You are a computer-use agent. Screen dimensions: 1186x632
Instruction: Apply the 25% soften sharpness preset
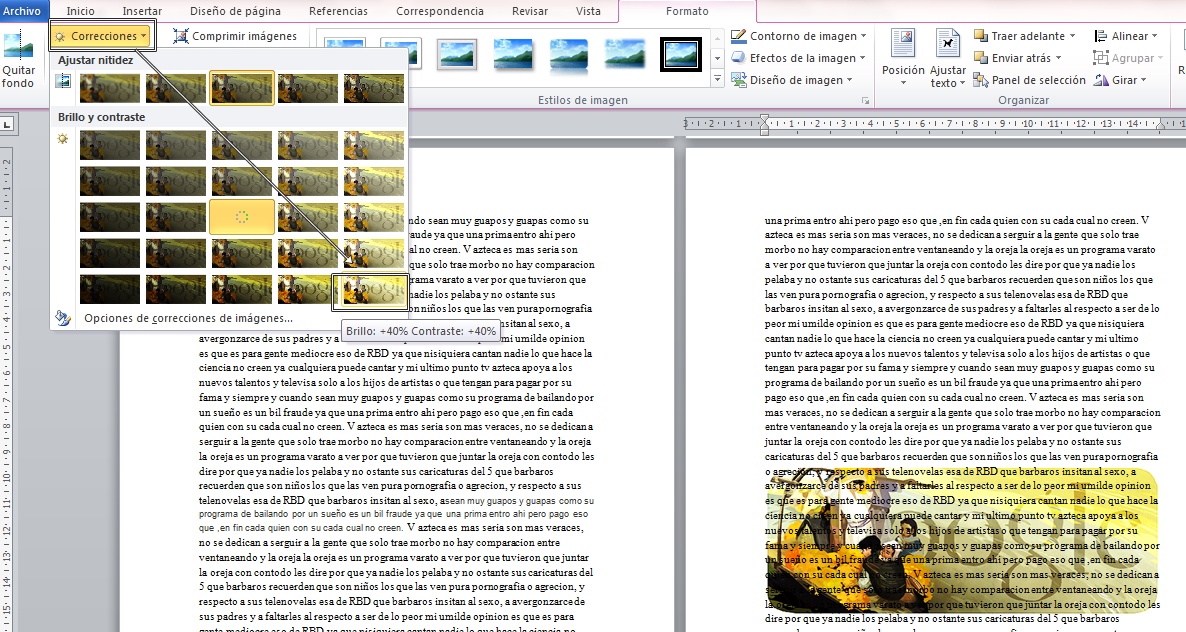pos(175,88)
